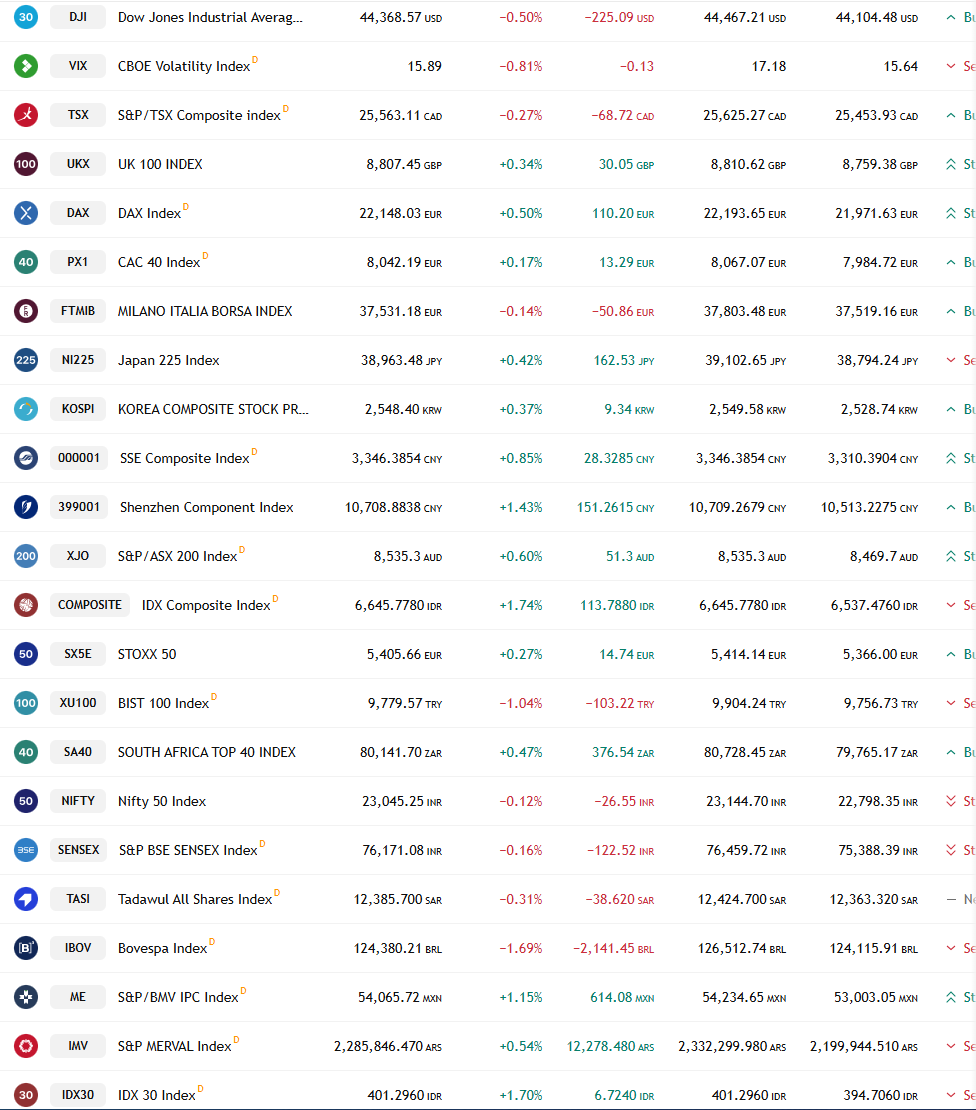Screen dimensions: 976x1110
Task: Open SOUTH AFRICA TOP 40 INDEX link
Action: tap(207, 753)
